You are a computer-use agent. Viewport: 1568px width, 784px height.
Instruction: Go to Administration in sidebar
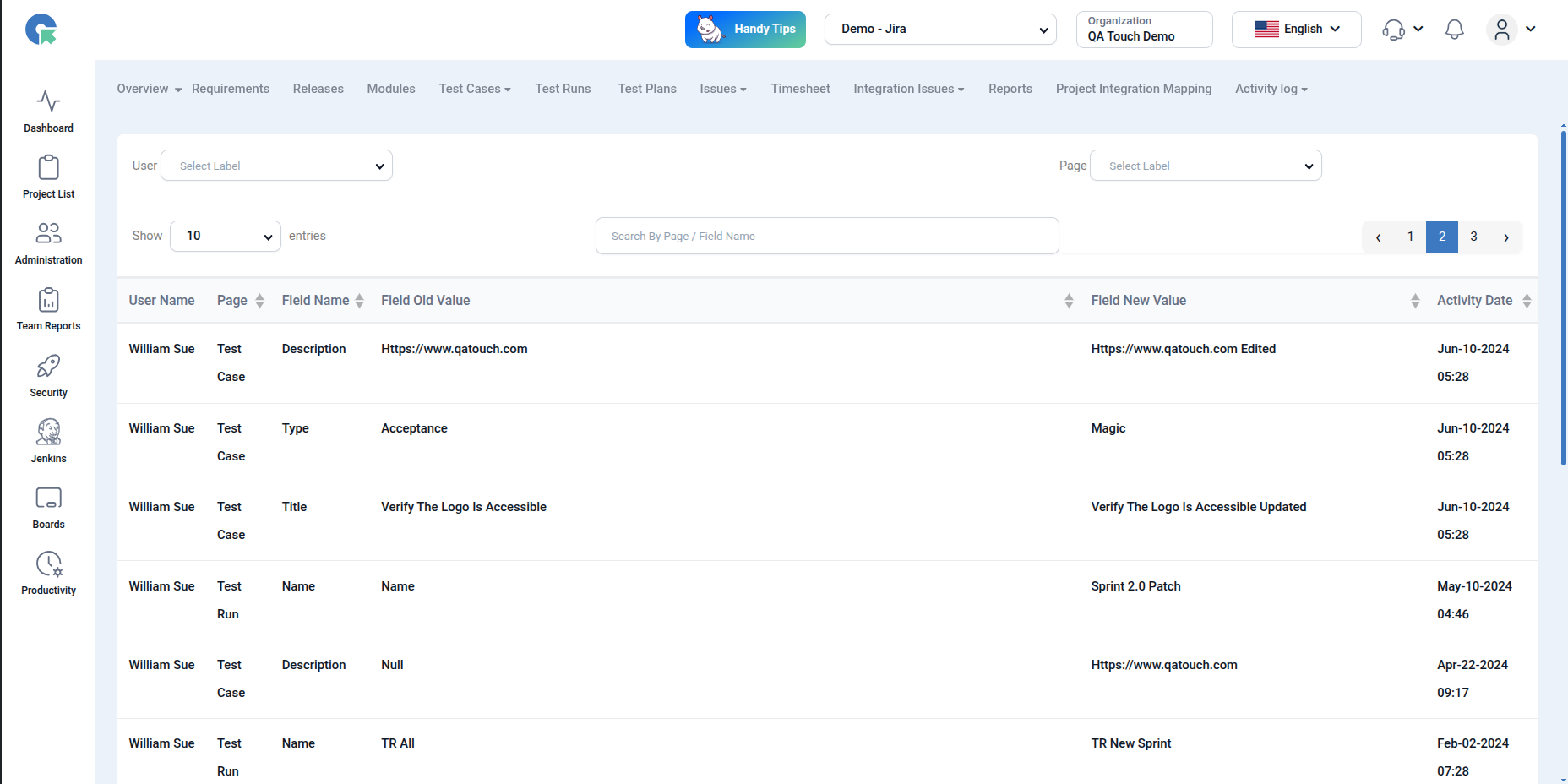point(48,234)
